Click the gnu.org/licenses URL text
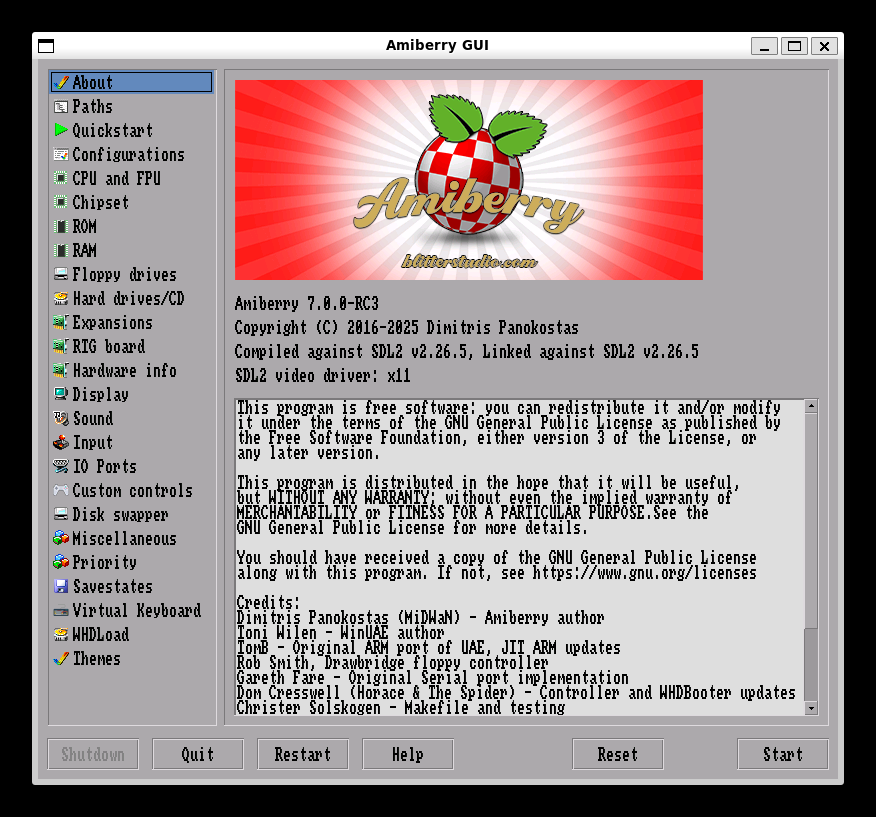876x817 pixels. pos(645,573)
